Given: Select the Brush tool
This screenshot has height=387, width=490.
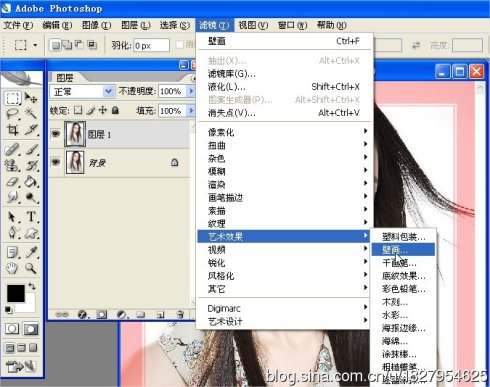Looking at the screenshot, I should (x=31, y=150).
